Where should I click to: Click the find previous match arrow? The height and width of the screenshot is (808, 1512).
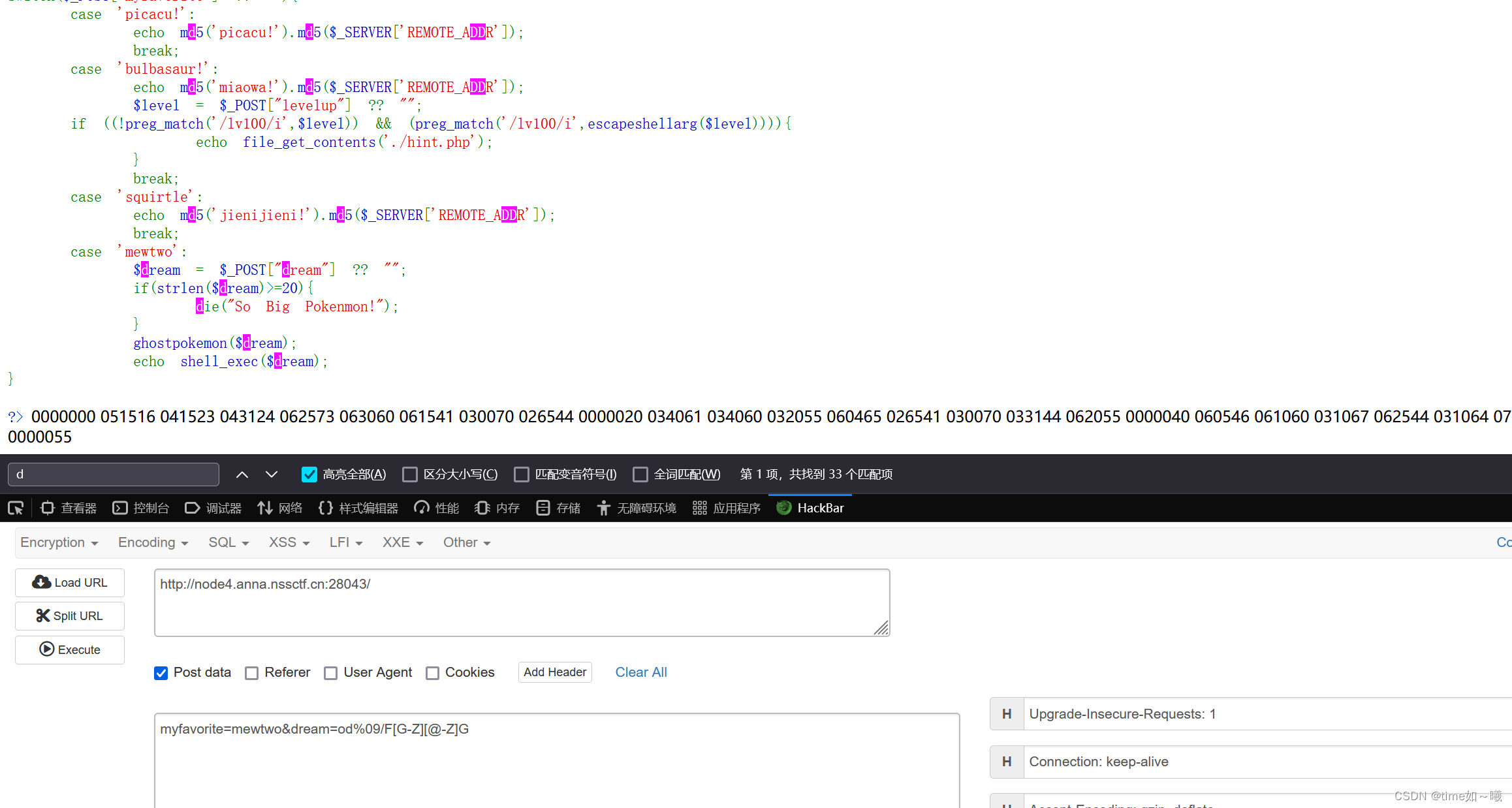tap(242, 474)
